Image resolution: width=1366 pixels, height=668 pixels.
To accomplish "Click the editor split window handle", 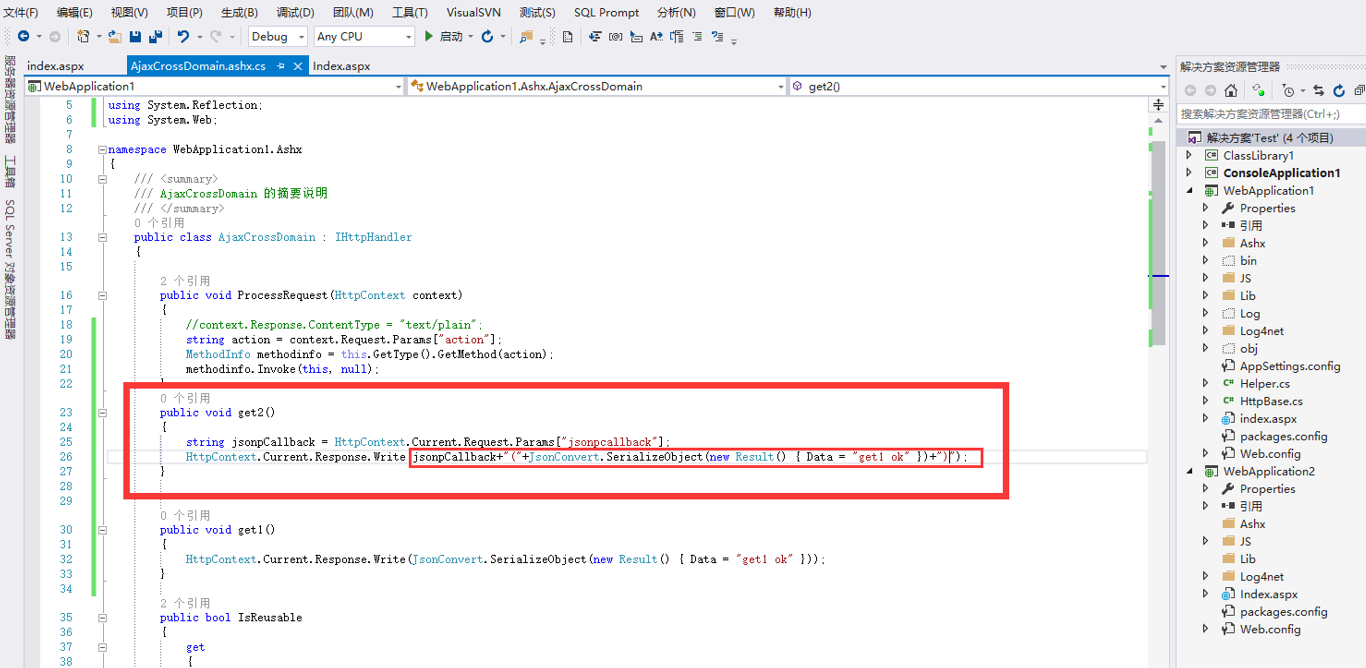I will click(x=1159, y=104).
